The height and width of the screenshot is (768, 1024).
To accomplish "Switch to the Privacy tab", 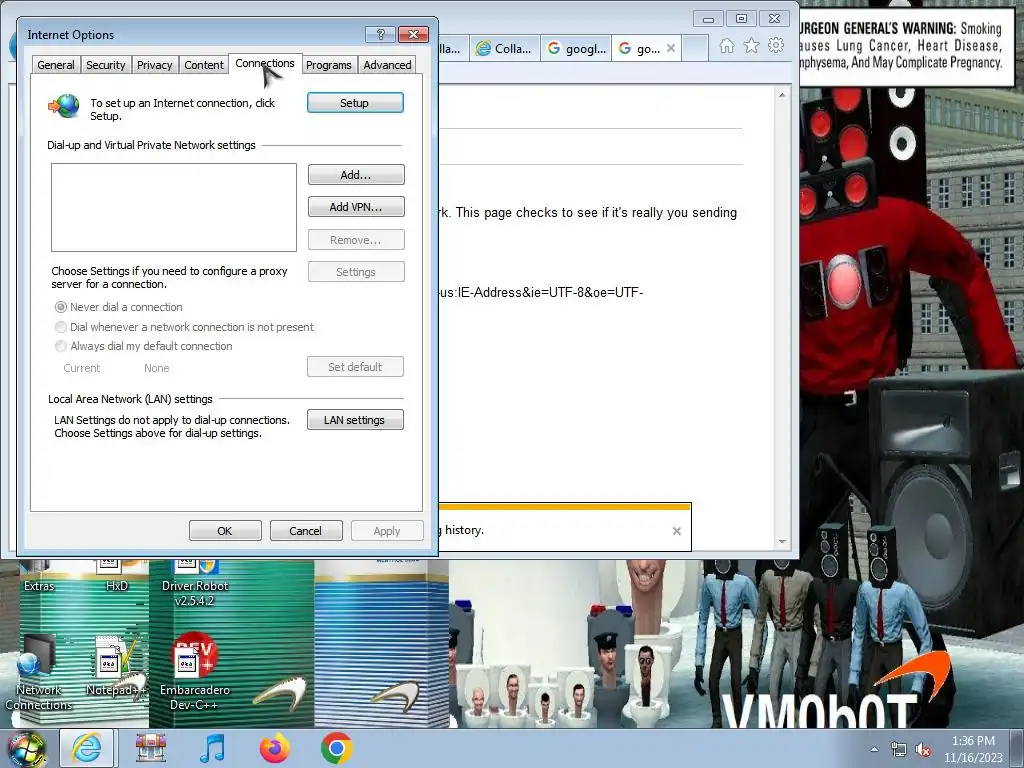I will pos(154,65).
